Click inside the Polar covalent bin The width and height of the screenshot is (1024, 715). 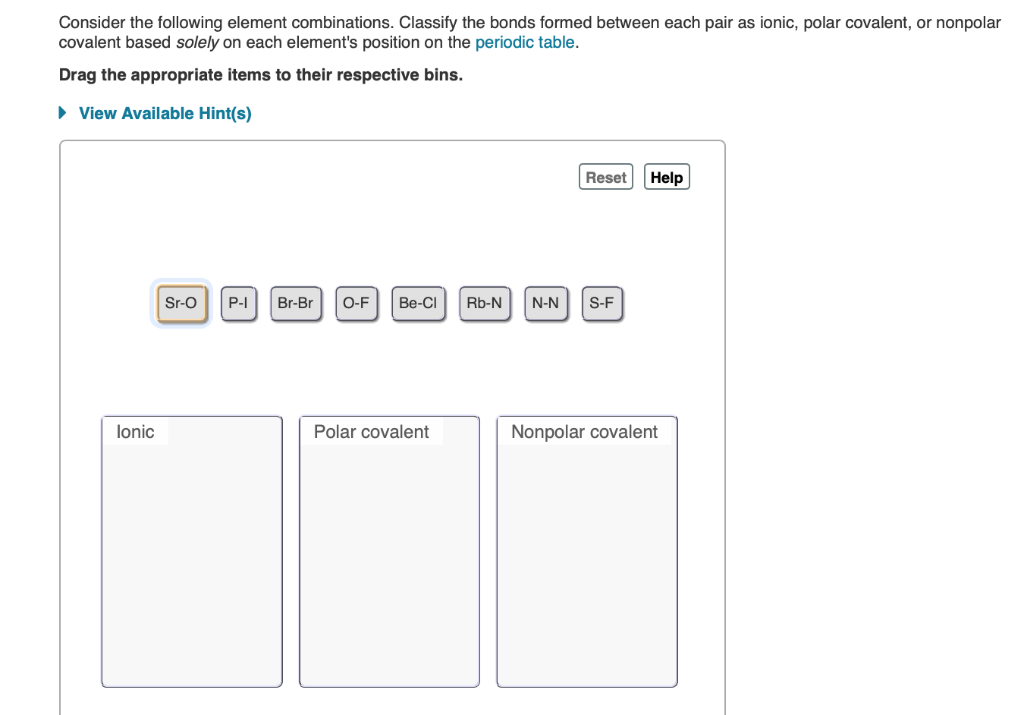[388, 560]
